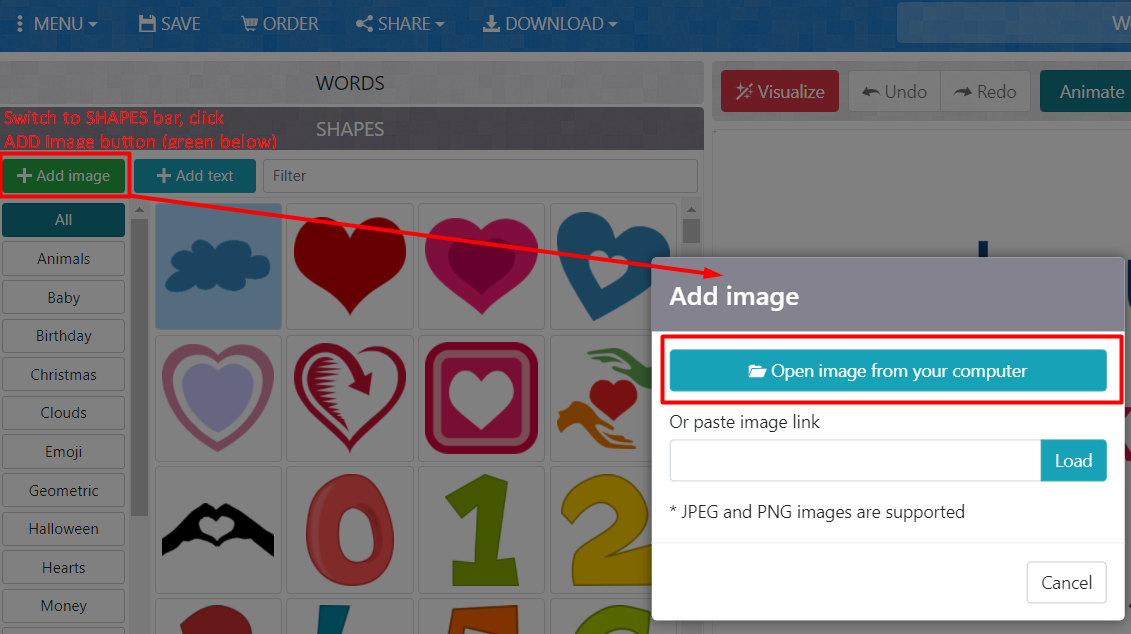Click the Redo button
Image resolution: width=1131 pixels, height=634 pixels.
click(x=985, y=92)
